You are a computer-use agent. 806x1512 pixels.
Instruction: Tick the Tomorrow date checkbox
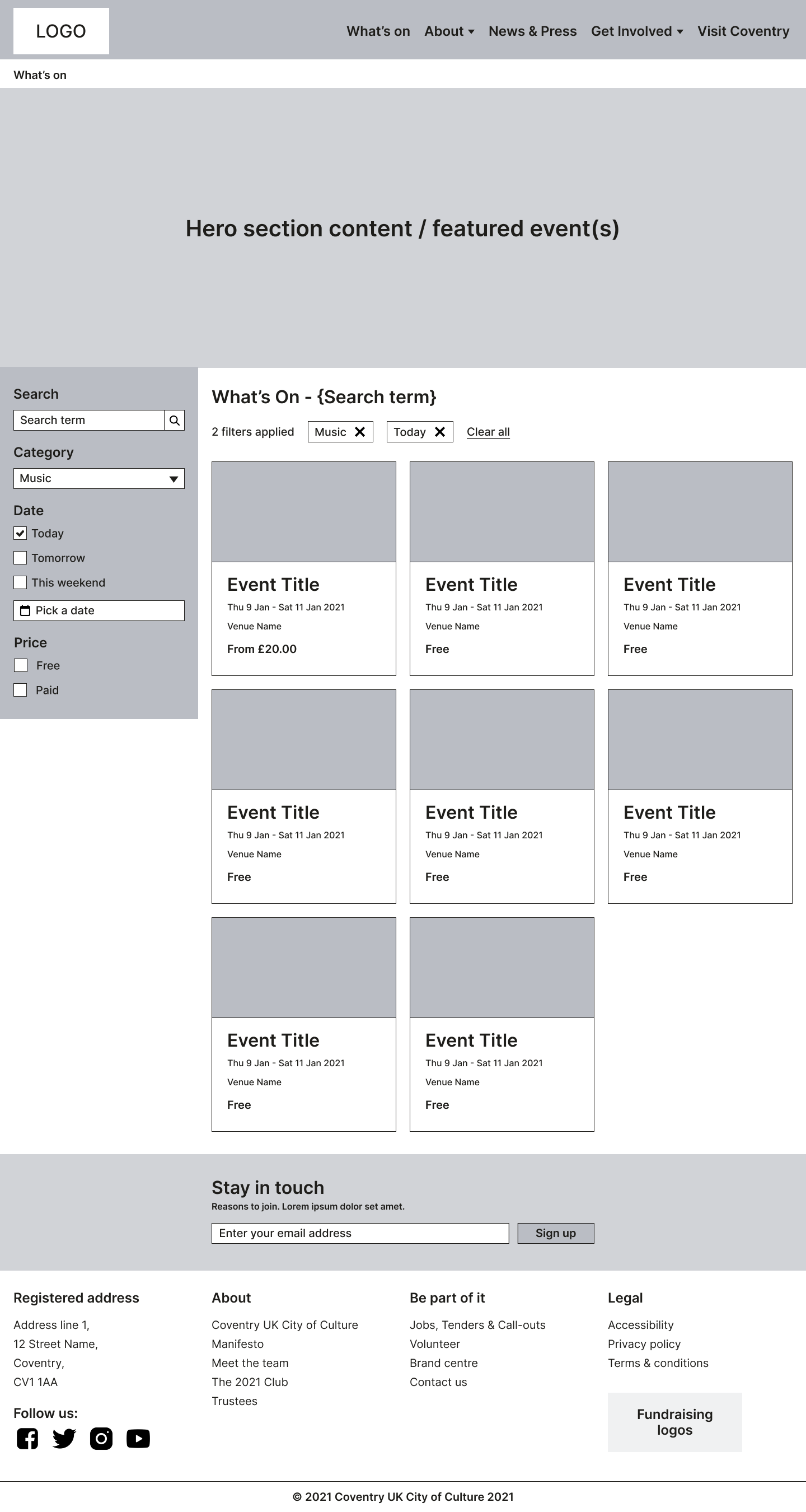tap(21, 558)
